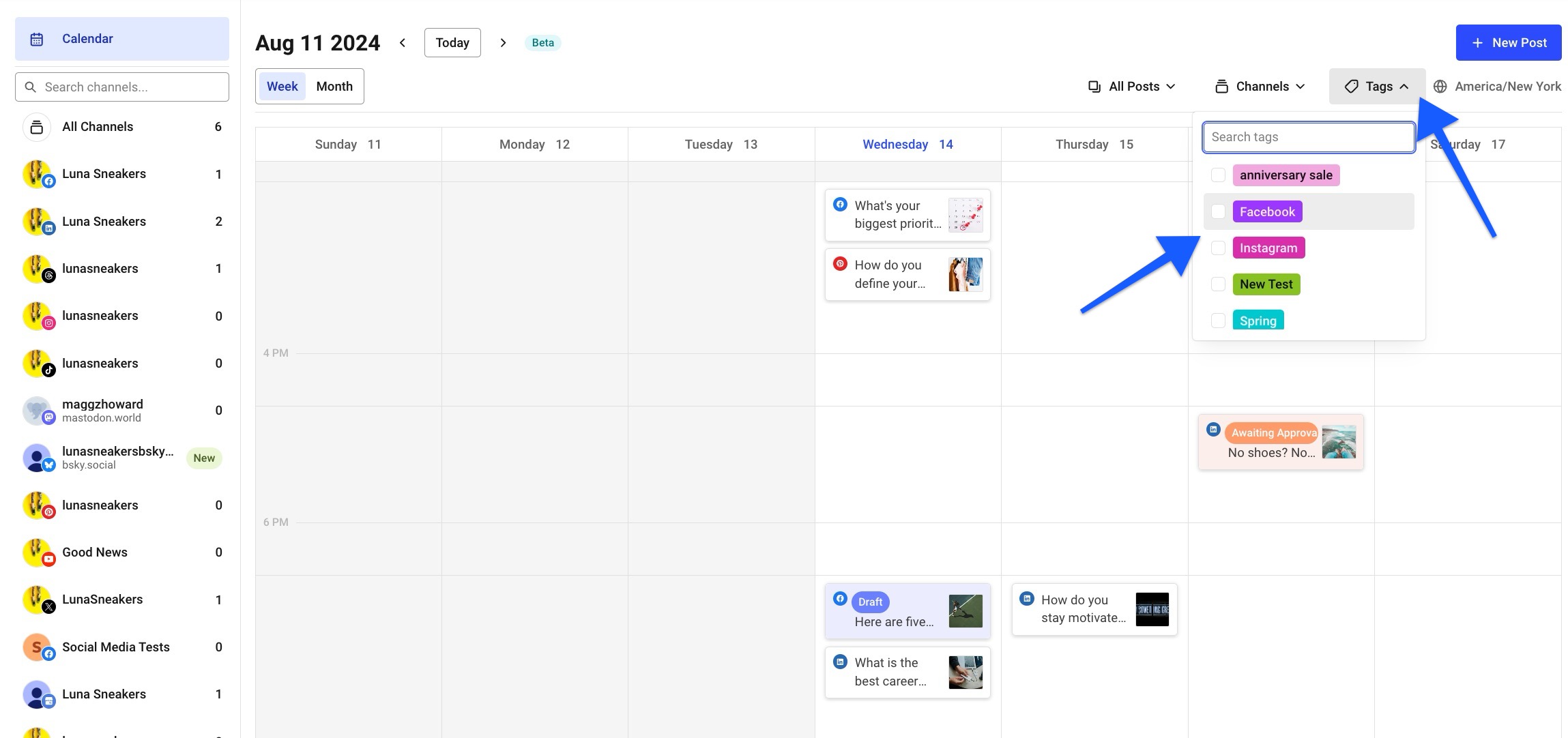The image size is (1568, 738).
Task: Click the YouTube Good News channel icon
Action: (x=37, y=552)
